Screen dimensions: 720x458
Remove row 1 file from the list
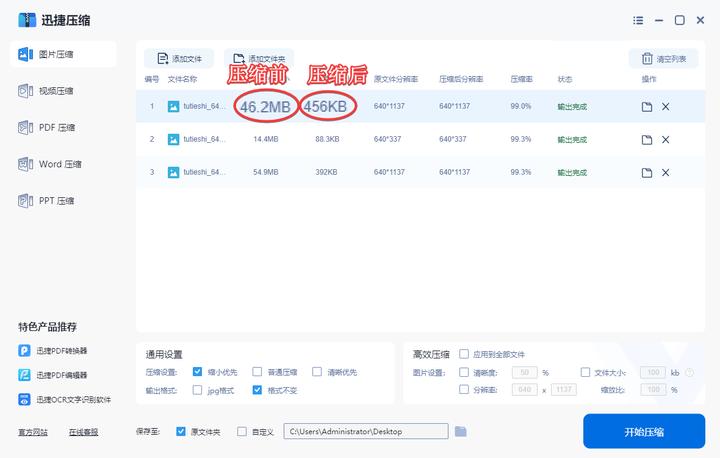[665, 107]
